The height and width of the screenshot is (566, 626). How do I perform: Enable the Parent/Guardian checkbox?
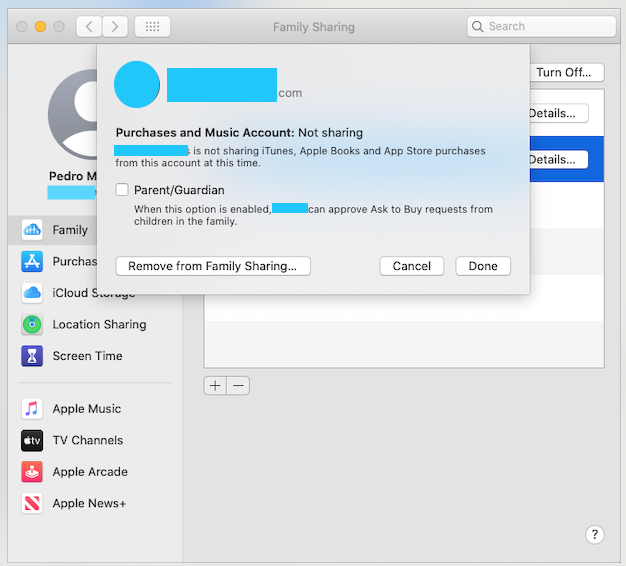coord(122,190)
